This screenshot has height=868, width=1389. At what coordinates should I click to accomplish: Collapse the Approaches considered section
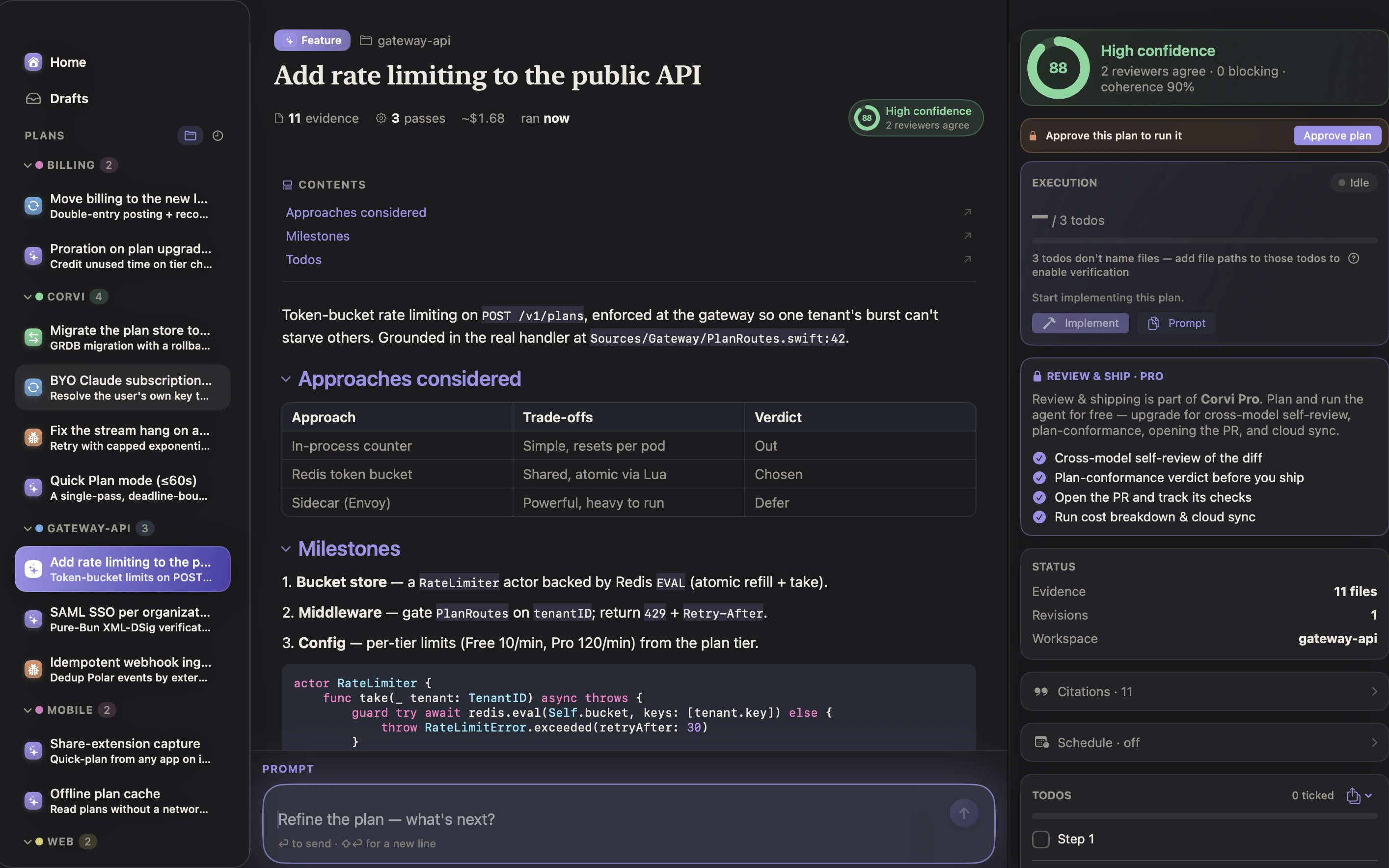(x=286, y=379)
